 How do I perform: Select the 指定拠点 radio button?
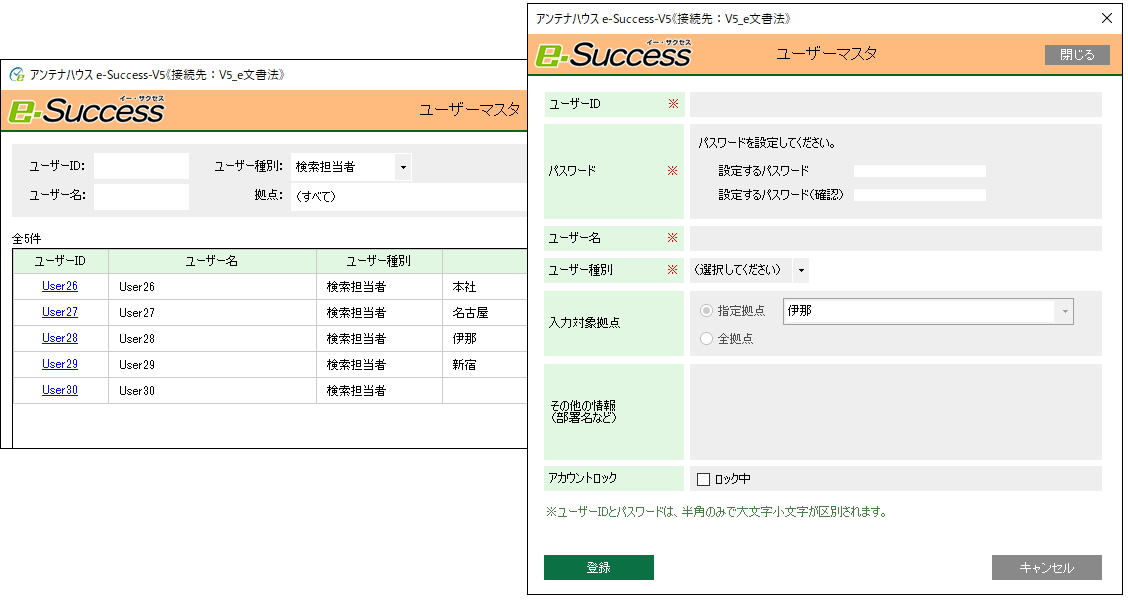(x=707, y=310)
